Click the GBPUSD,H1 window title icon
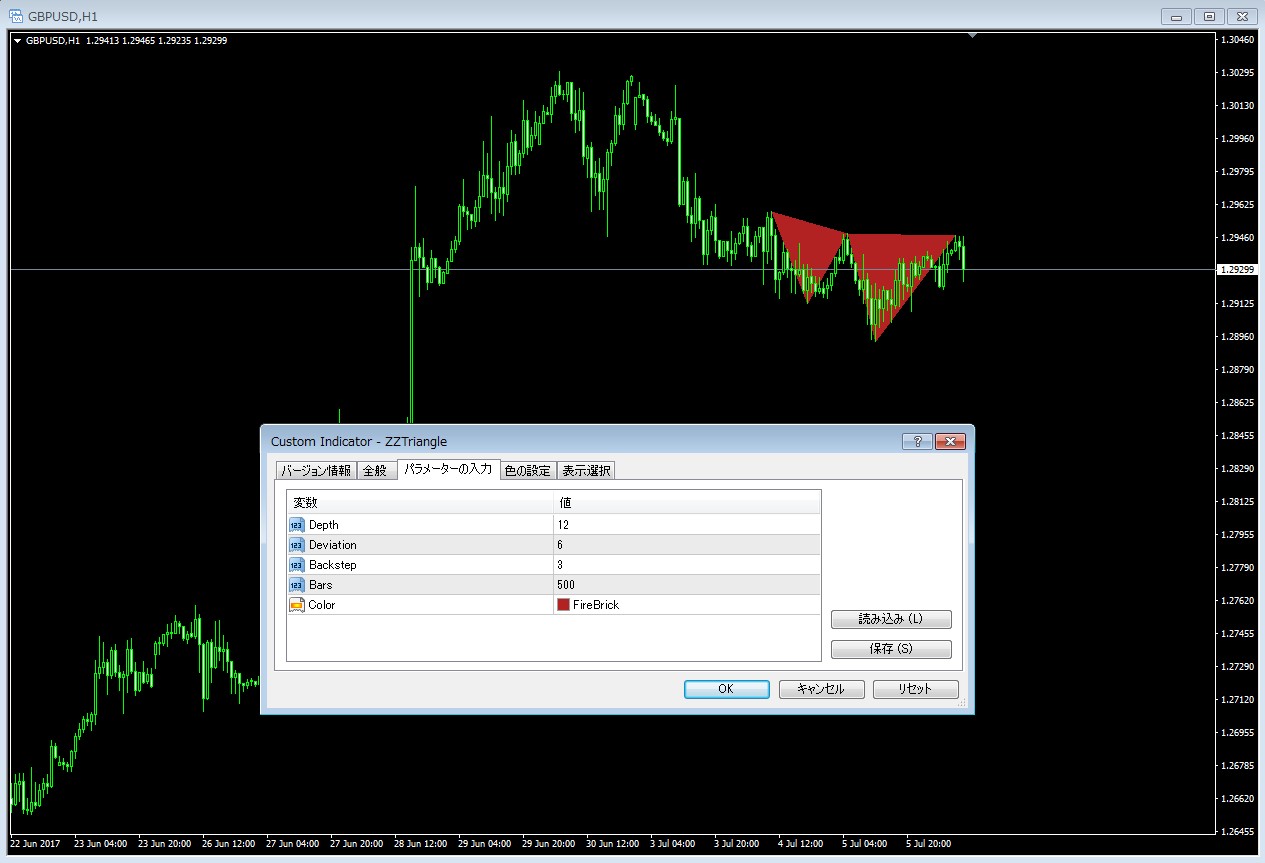Screen dimensions: 1265x863 pos(16,16)
